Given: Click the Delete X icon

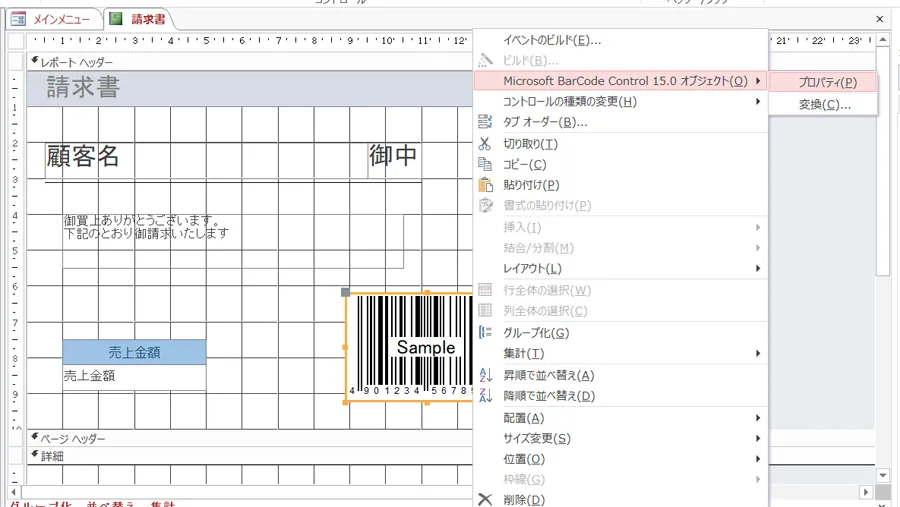Looking at the screenshot, I should [x=486, y=499].
